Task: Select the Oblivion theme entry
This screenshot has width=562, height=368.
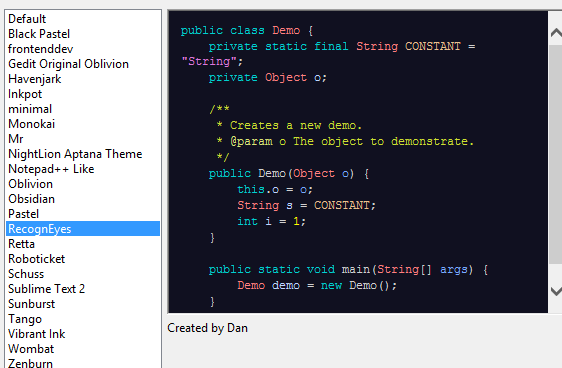Action: (x=83, y=184)
